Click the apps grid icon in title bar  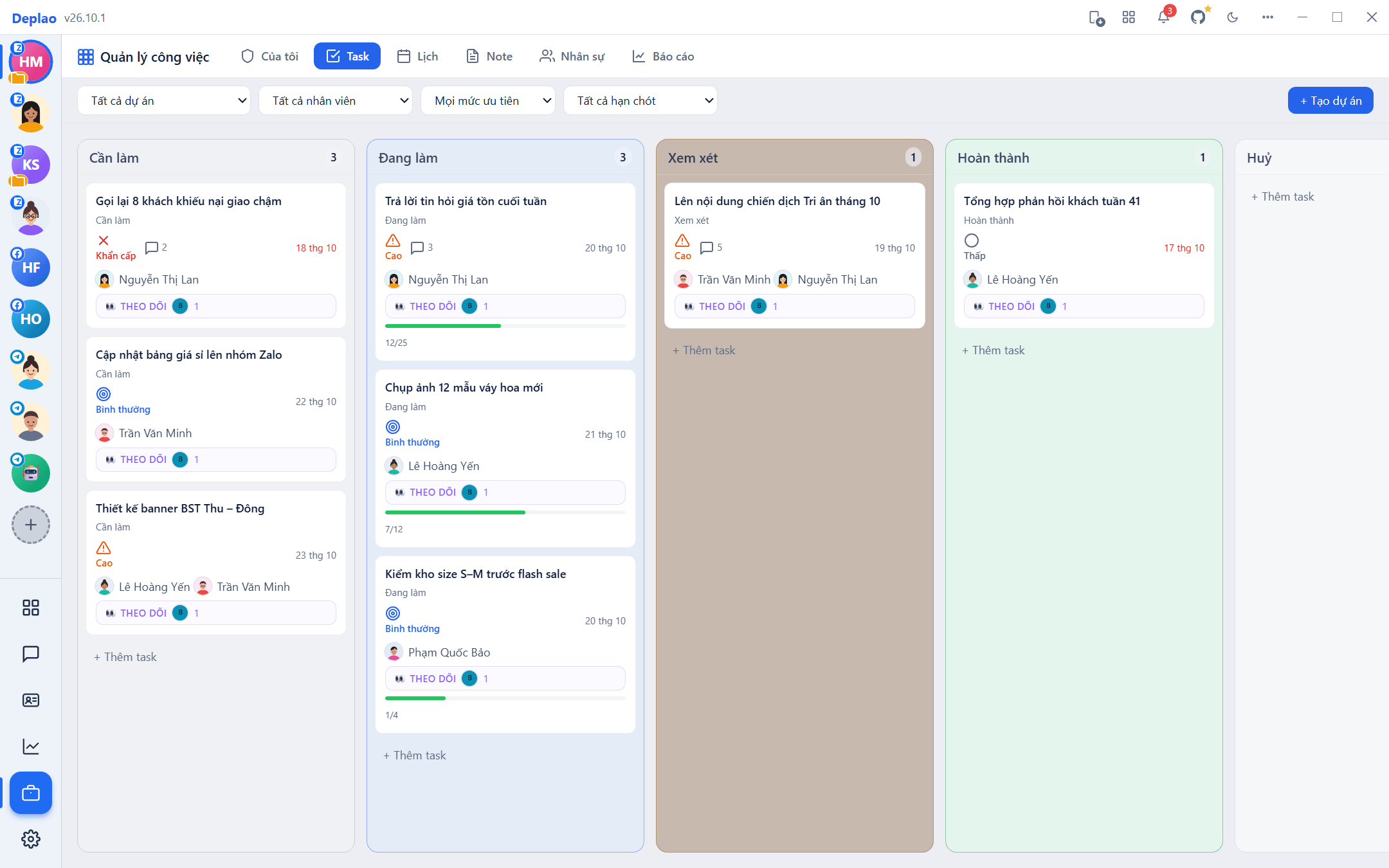pyautogui.click(x=1129, y=17)
